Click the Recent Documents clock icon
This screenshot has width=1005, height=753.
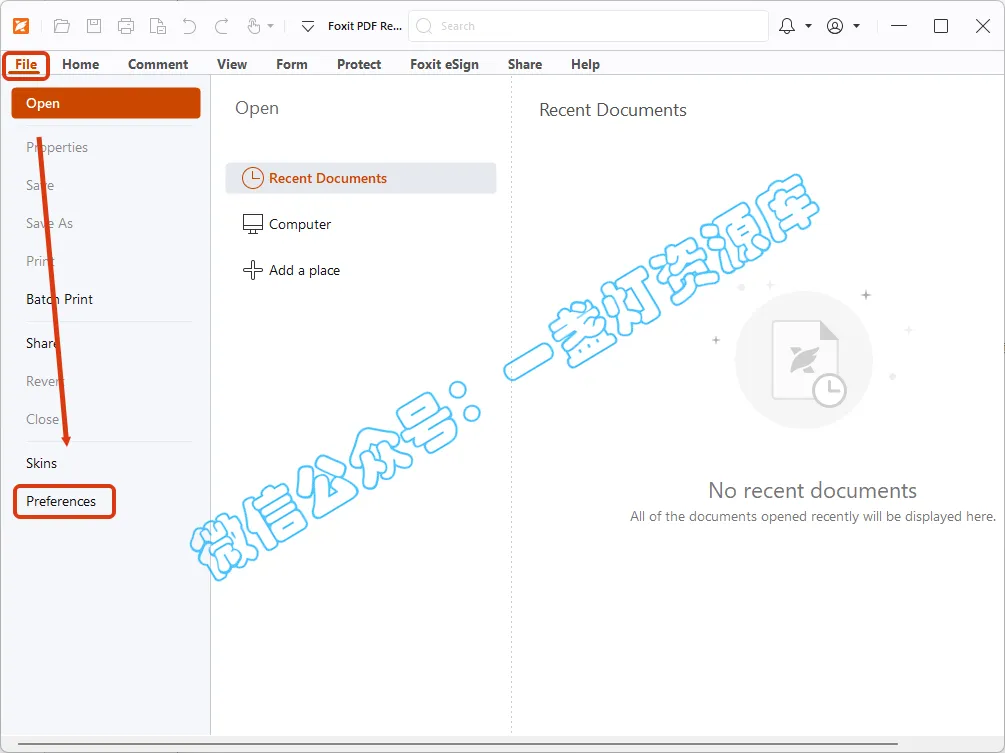(253, 178)
